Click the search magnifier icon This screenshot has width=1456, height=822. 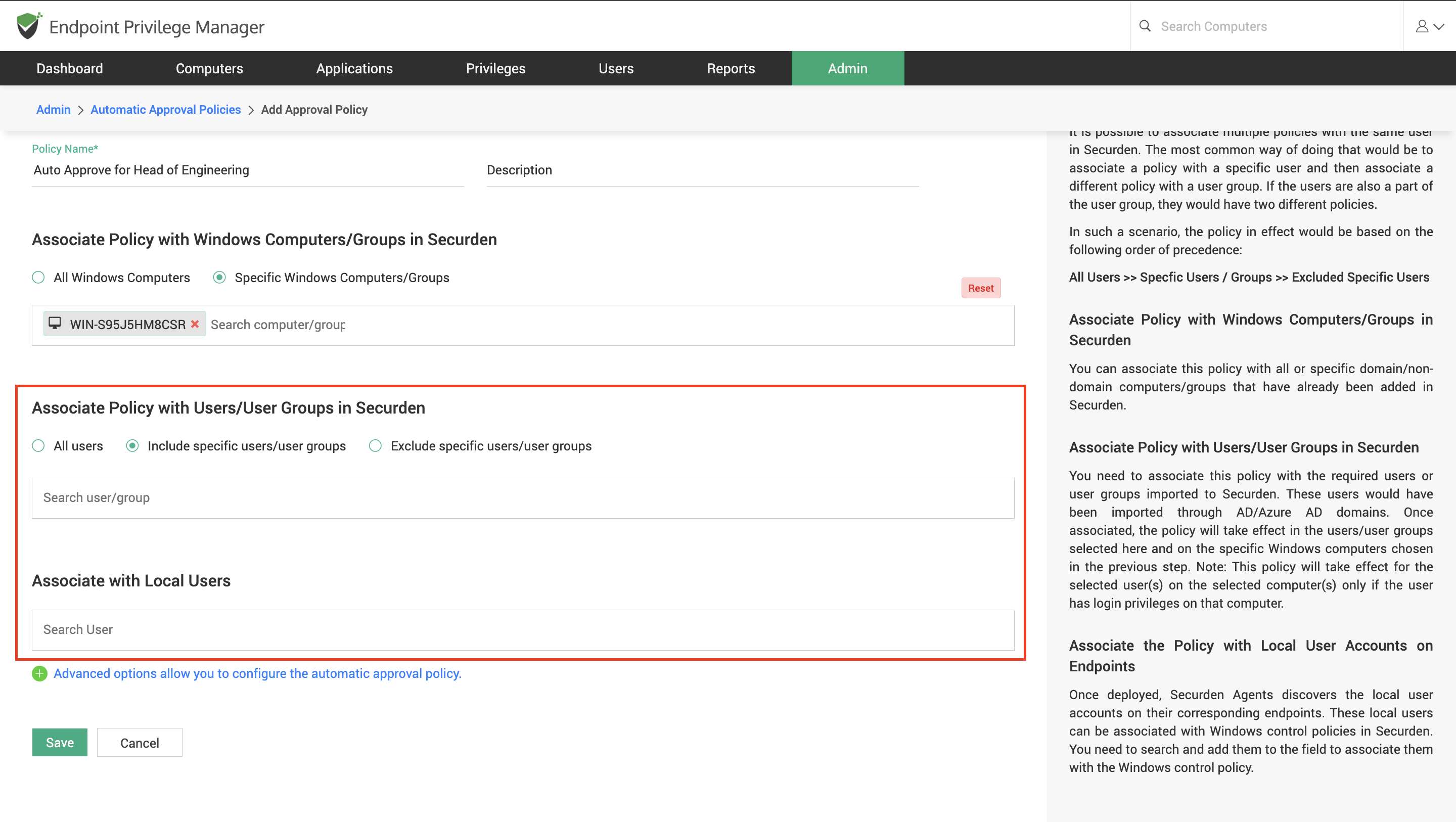tap(1145, 26)
